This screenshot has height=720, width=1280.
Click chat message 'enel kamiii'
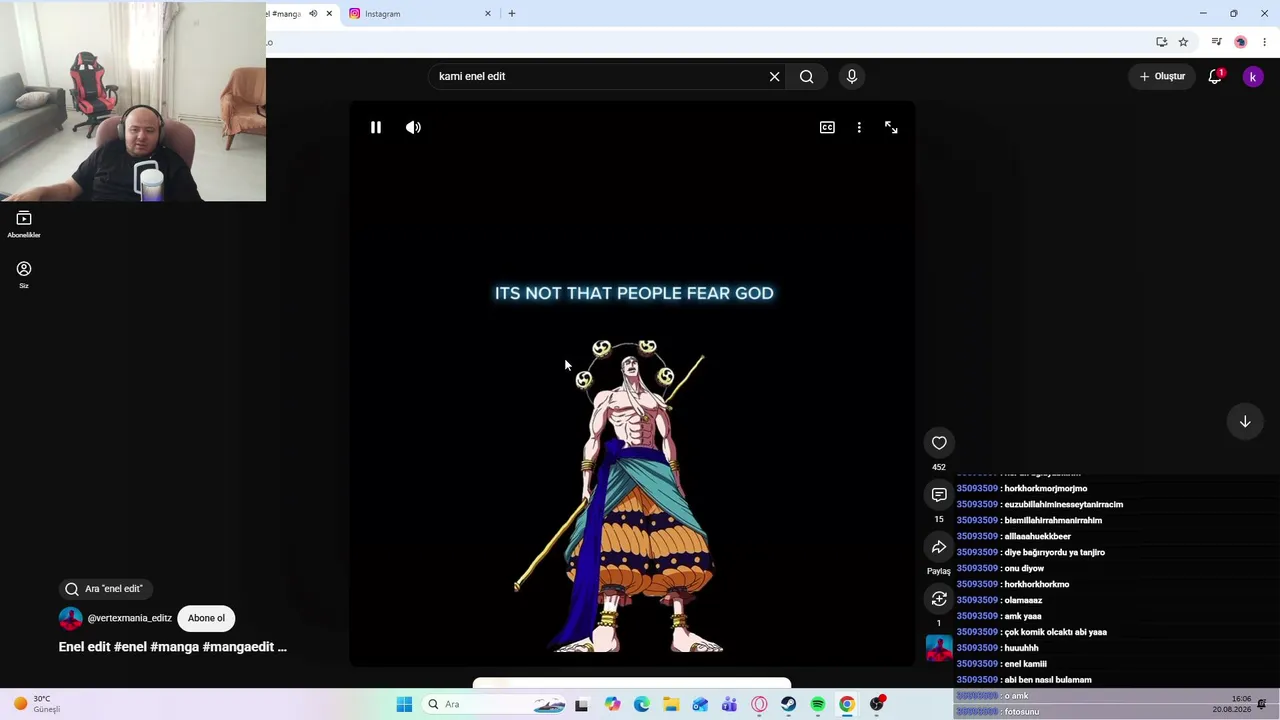(1026, 664)
